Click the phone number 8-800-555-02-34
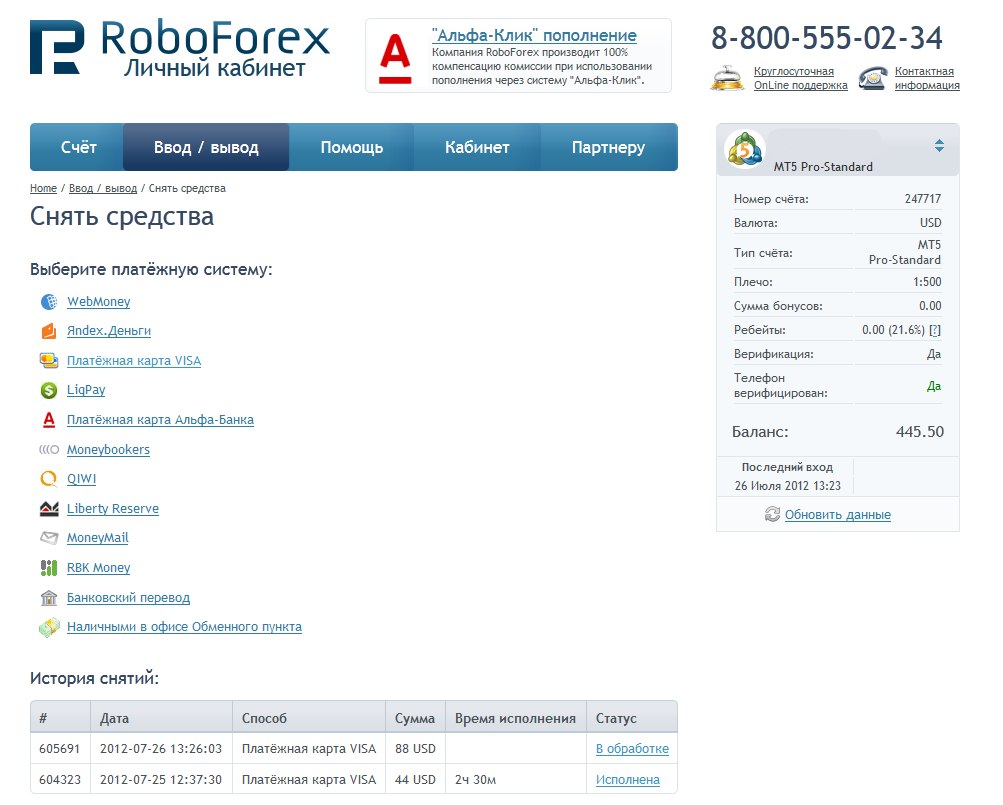Screen dimensions: 1003x805 point(826,38)
